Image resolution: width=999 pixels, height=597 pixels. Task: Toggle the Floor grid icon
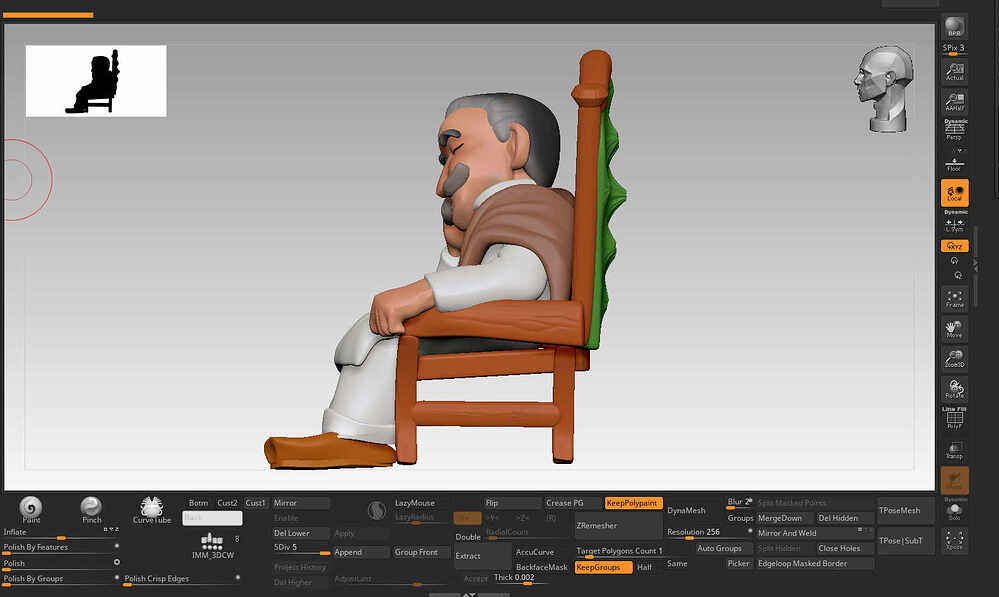tap(954, 164)
